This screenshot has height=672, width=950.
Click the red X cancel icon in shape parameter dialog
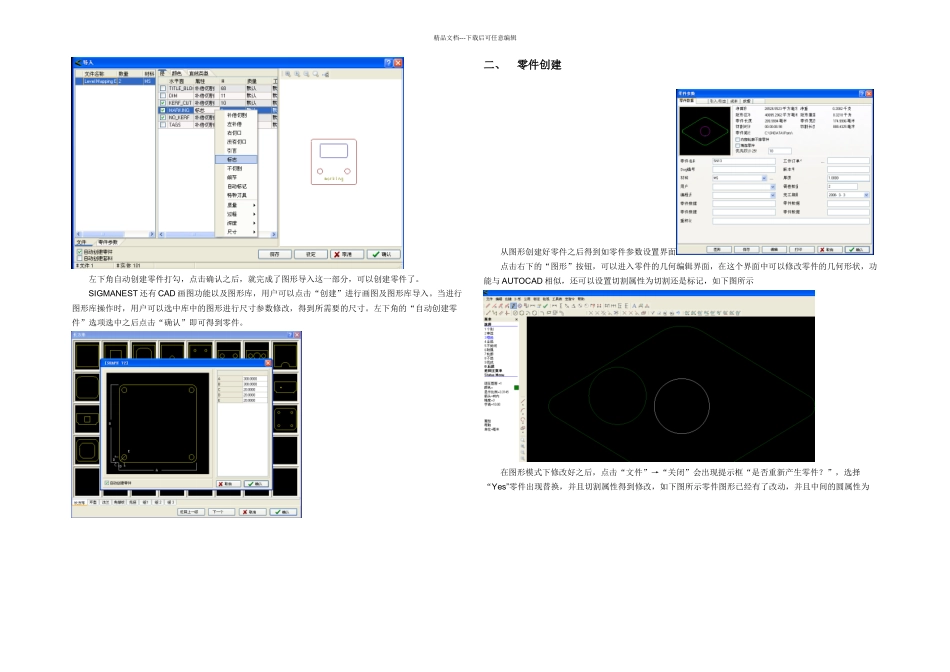221,484
